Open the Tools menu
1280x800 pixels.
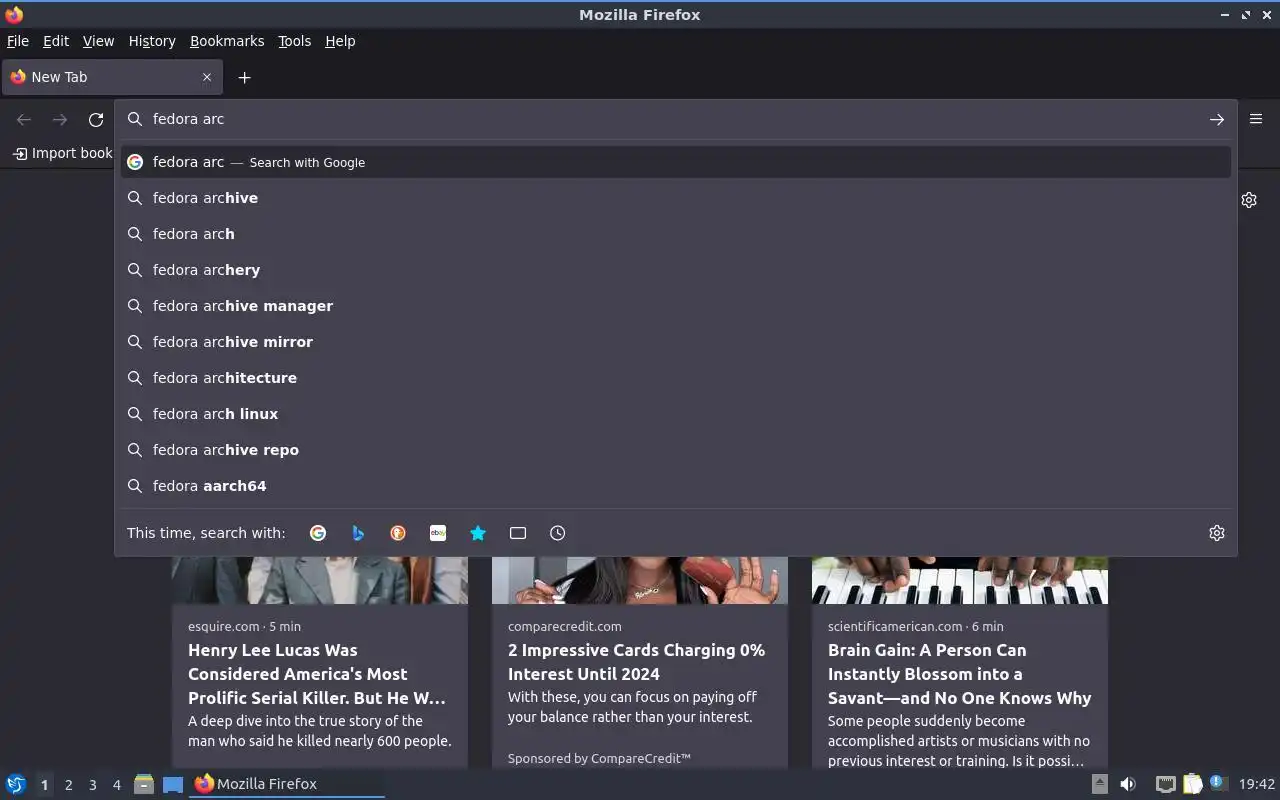pos(295,41)
